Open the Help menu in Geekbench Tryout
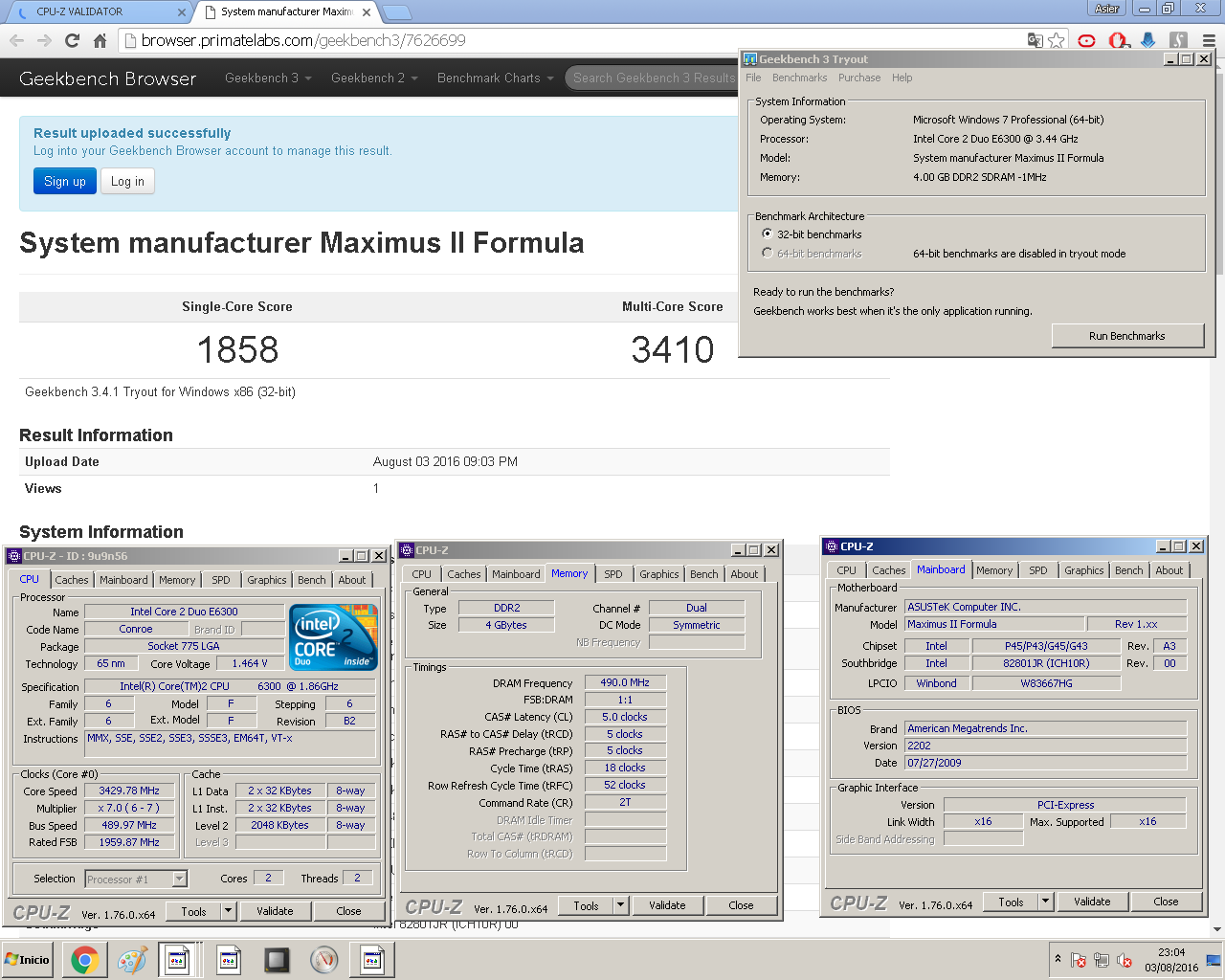The height and width of the screenshot is (980, 1225). pos(902,78)
